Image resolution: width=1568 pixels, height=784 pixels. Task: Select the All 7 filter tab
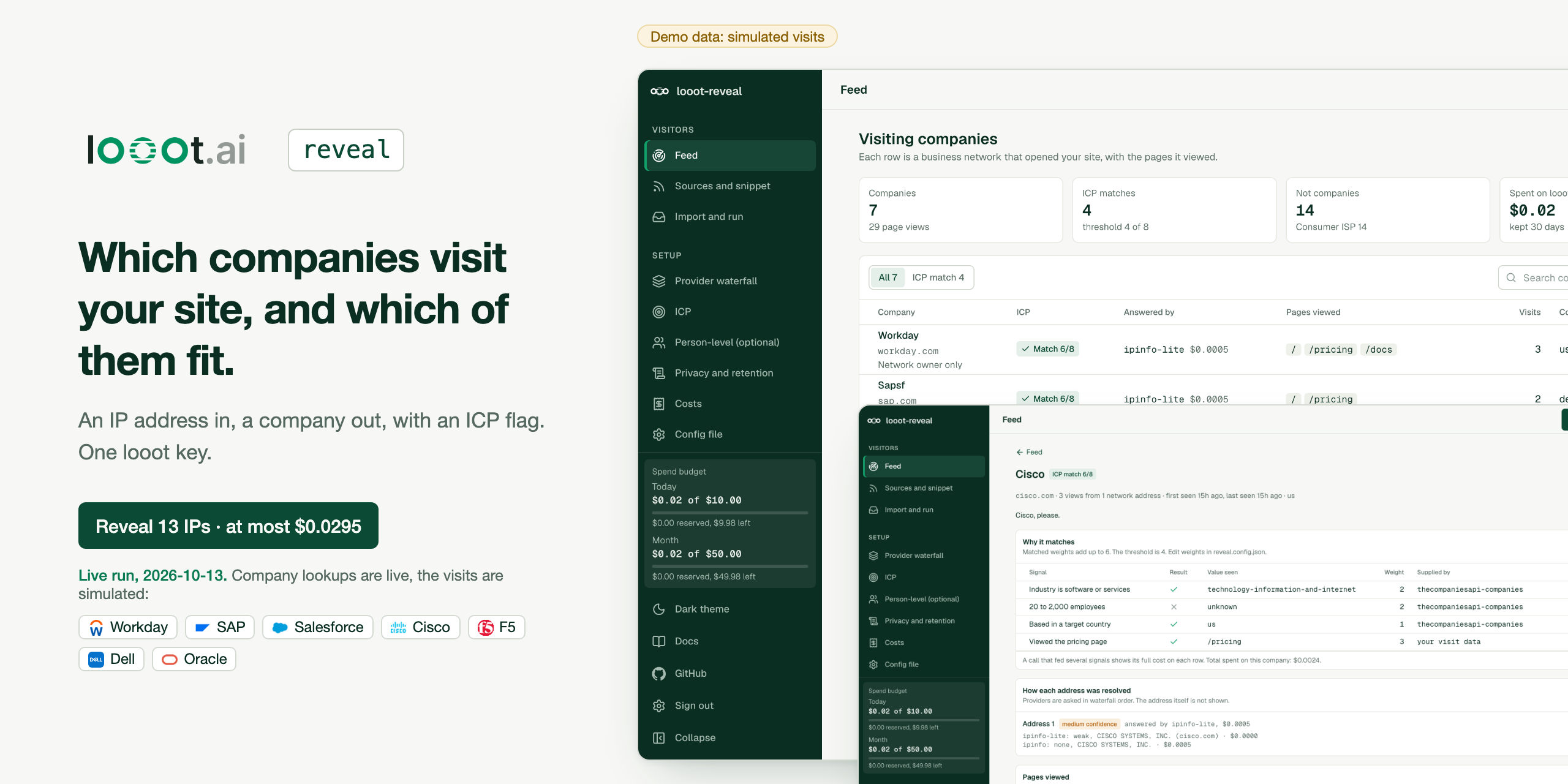click(x=888, y=277)
